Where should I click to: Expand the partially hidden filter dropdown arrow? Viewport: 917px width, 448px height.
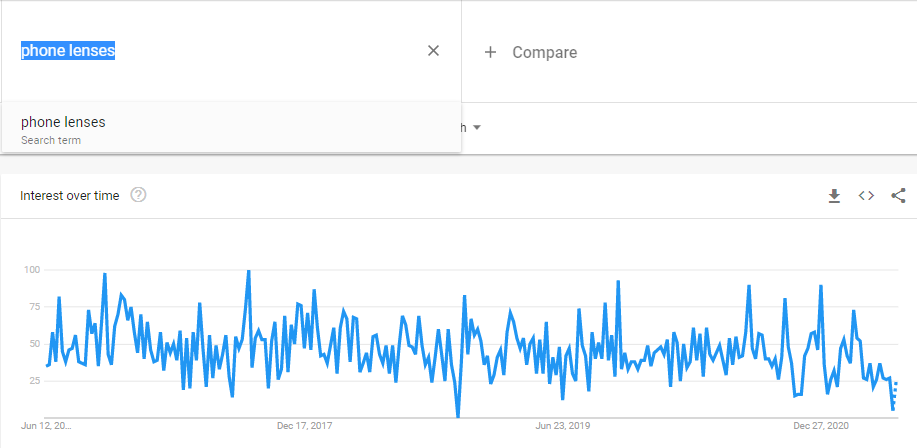pos(477,128)
